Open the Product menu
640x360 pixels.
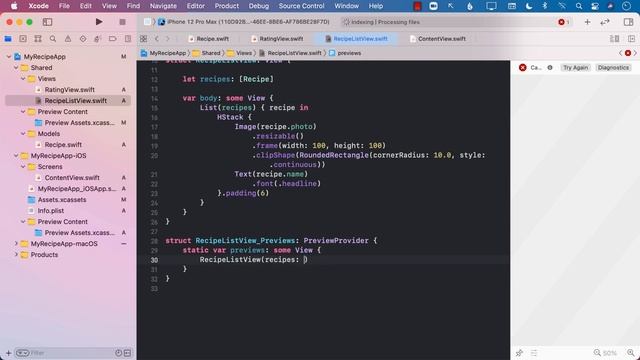pyautogui.click(x=227, y=6)
